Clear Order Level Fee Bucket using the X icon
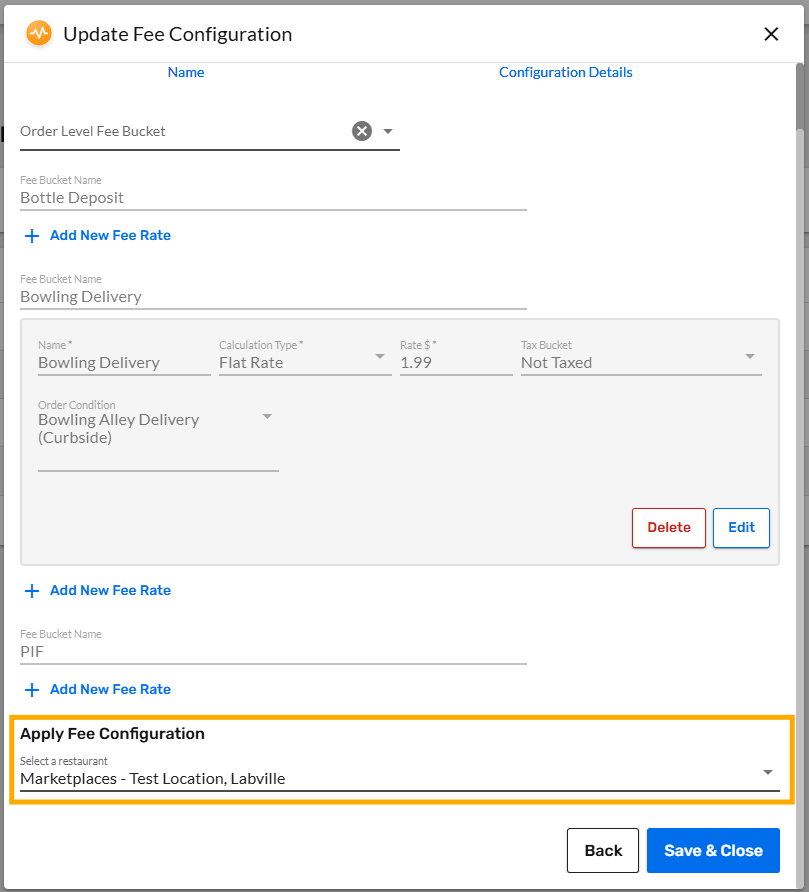Viewport: 809px width, 892px height. pos(361,130)
